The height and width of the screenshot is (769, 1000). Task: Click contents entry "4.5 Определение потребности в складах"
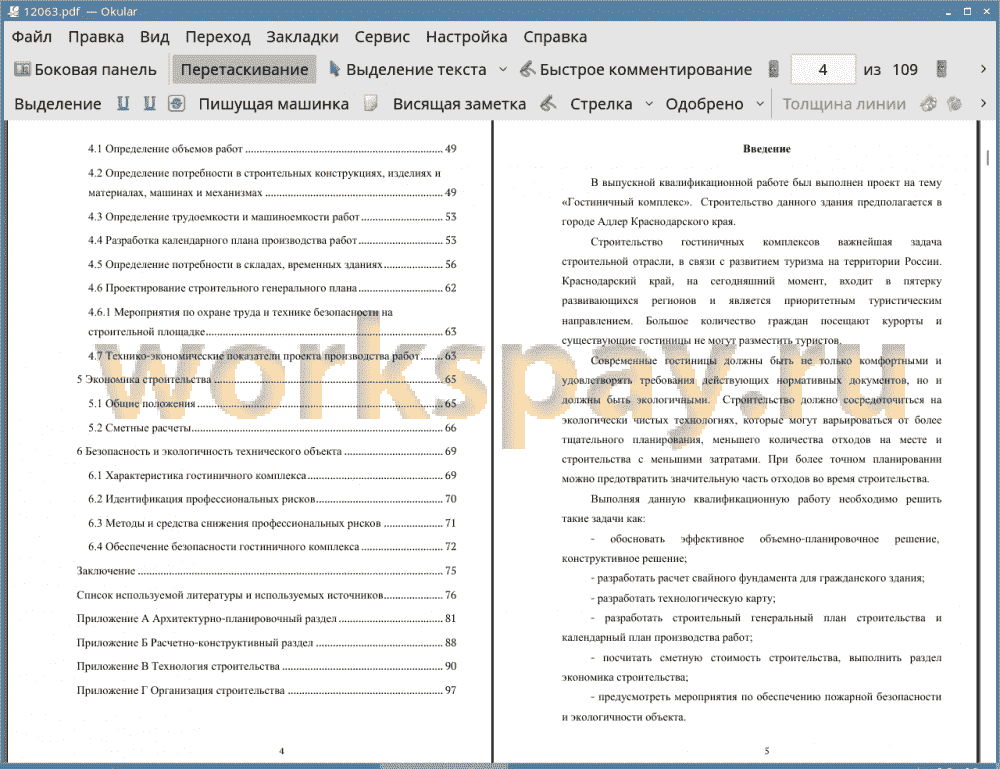[x=272, y=264]
